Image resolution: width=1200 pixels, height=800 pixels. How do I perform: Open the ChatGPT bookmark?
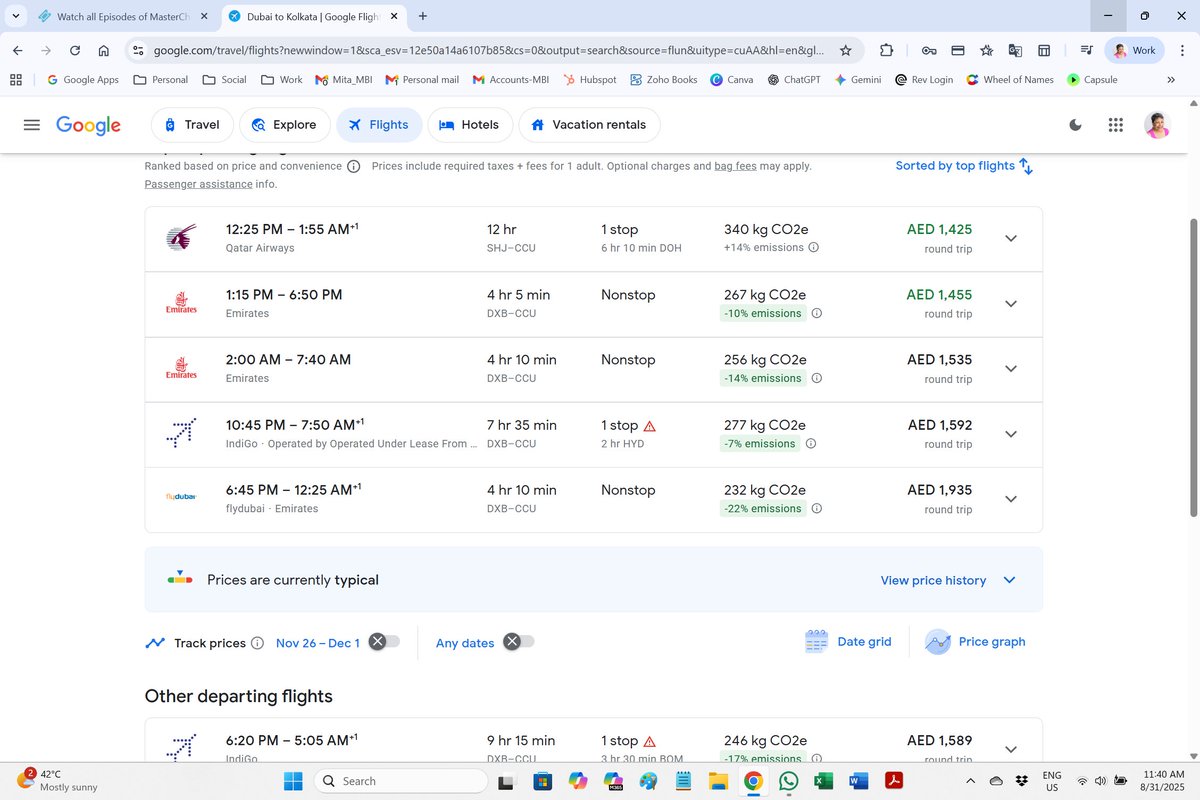click(794, 80)
